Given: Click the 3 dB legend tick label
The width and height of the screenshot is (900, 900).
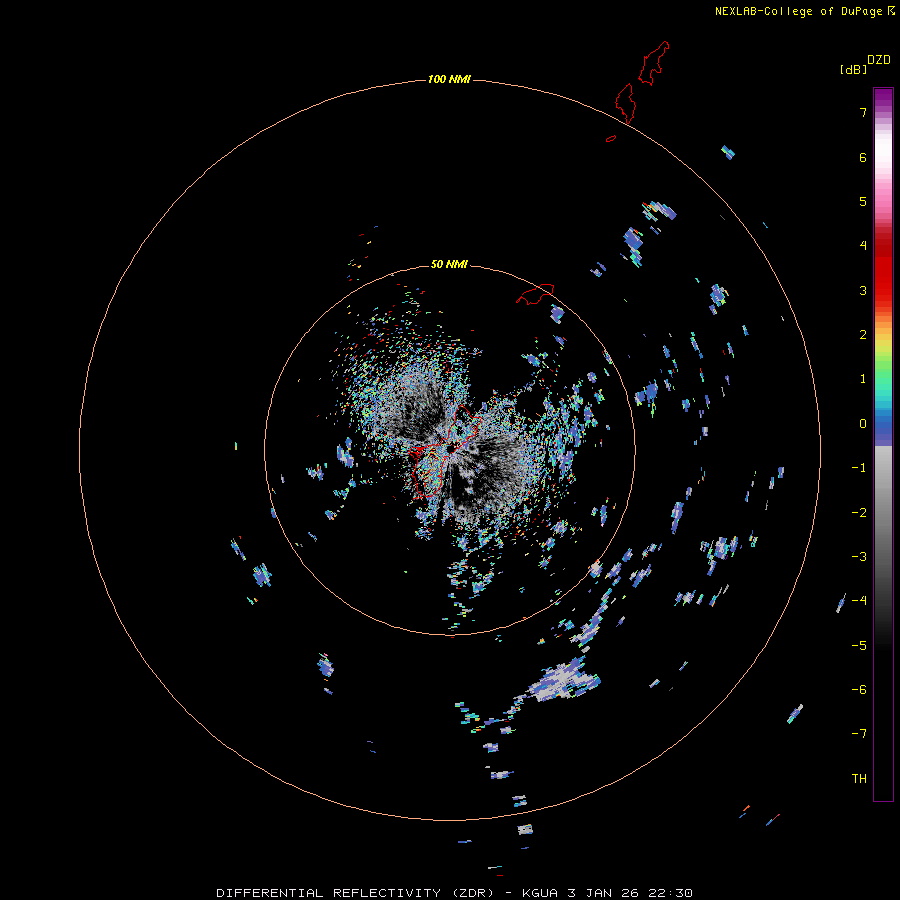Looking at the screenshot, I should [x=863, y=290].
